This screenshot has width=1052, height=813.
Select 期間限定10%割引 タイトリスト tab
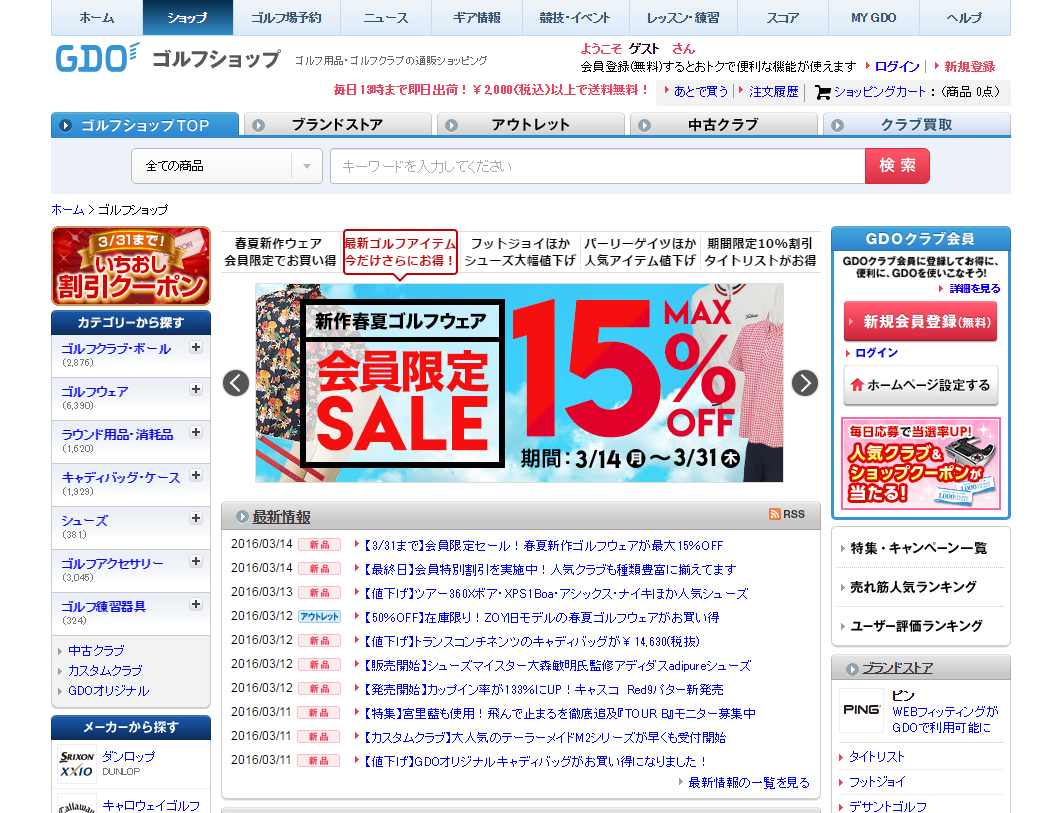pyautogui.click(x=760, y=252)
